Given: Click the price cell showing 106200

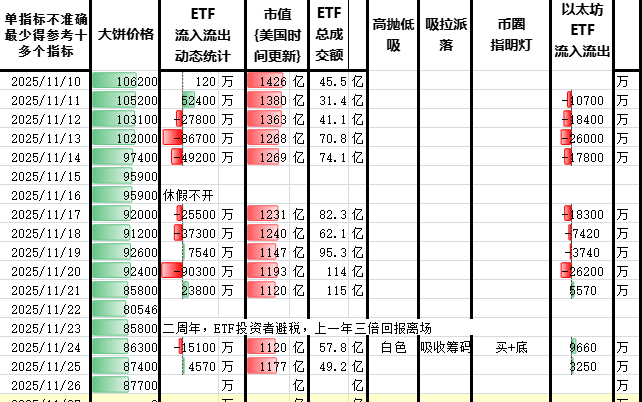Looking at the screenshot, I should 126,82.
